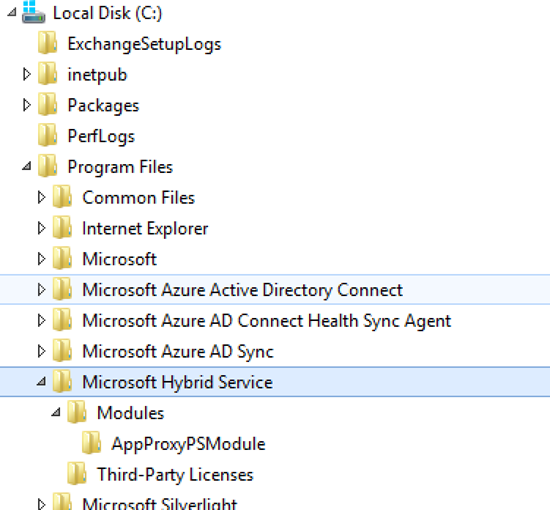The image size is (550, 510).
Task: Expand the Internet Explorer folder
Action: pos(41,228)
